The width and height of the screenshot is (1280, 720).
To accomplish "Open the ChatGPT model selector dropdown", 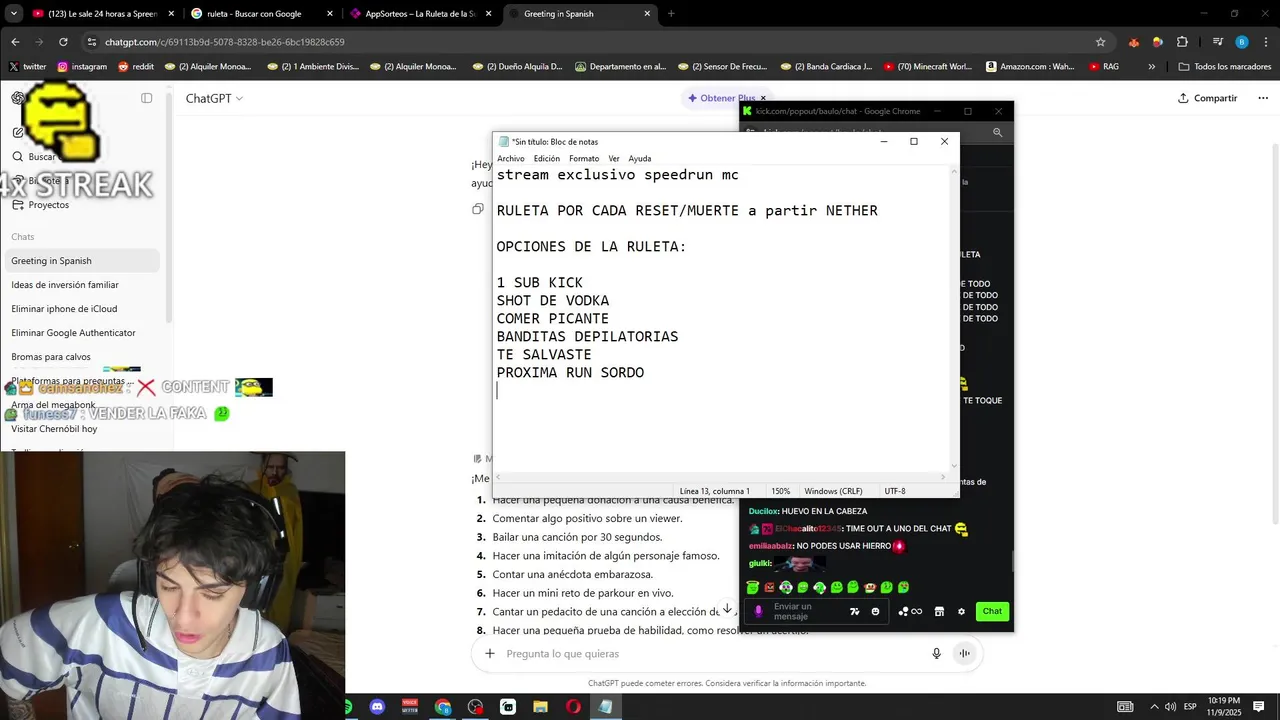I will (x=214, y=98).
